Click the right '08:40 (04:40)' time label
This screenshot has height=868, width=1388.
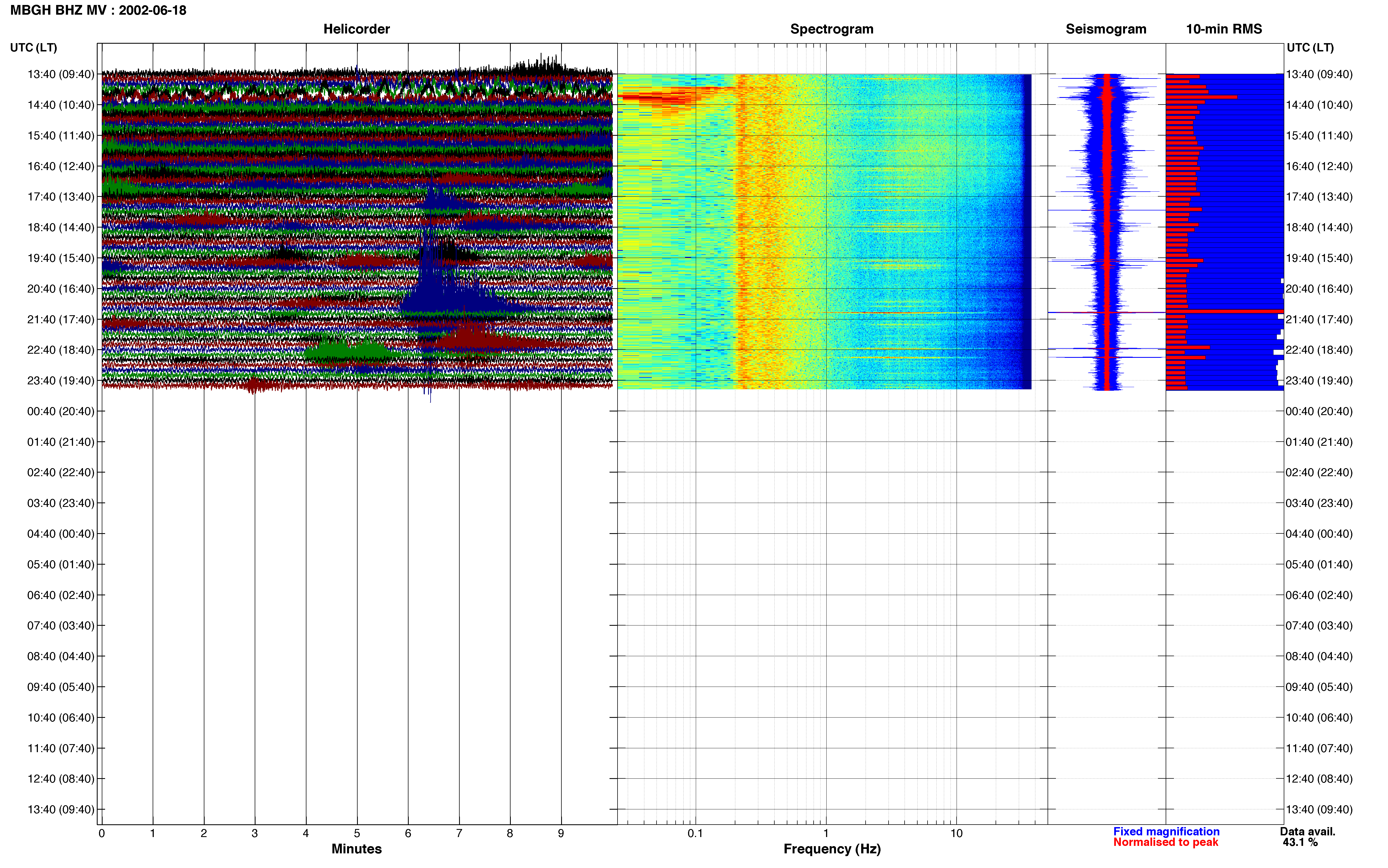coord(1319,656)
